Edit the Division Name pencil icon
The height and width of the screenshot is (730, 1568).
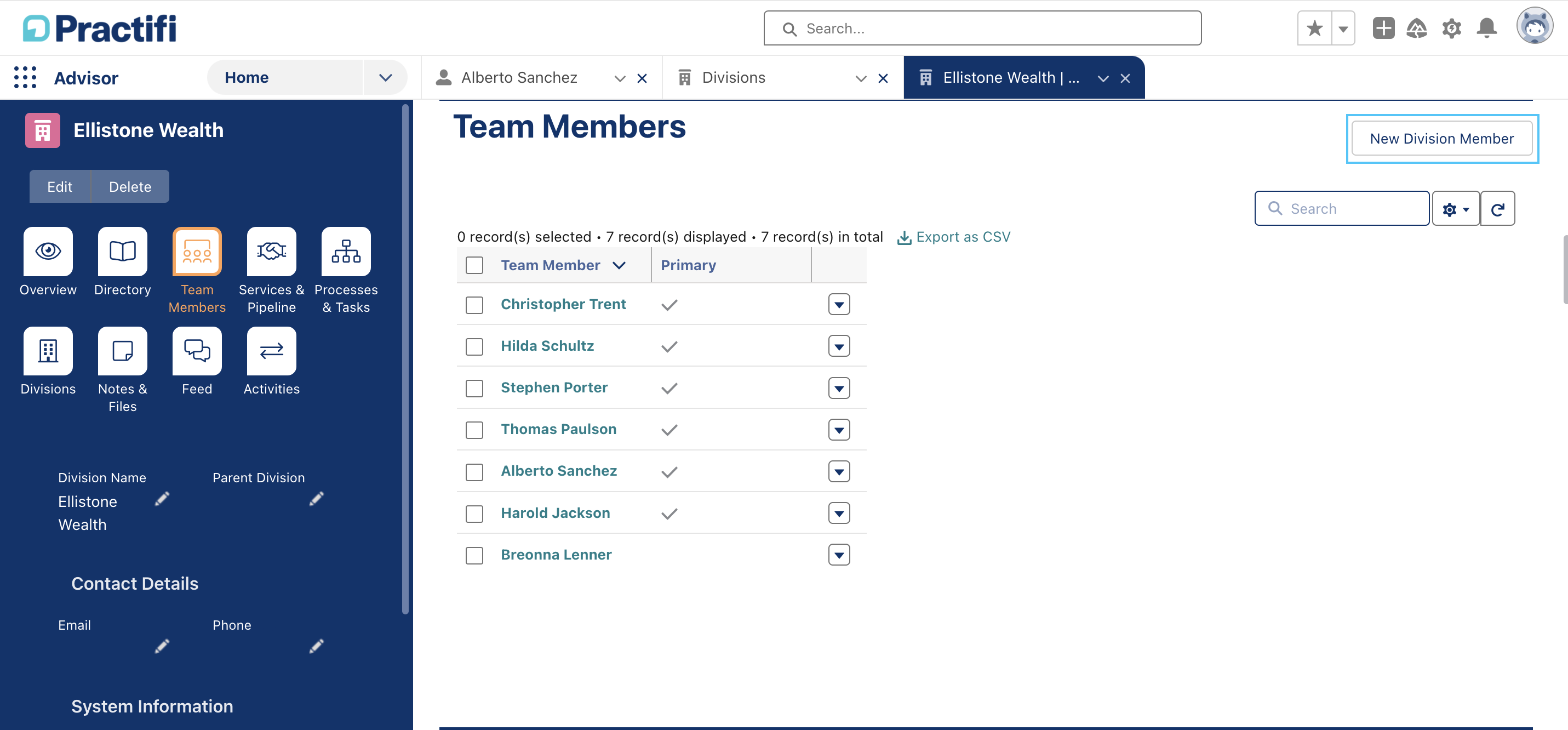point(162,499)
